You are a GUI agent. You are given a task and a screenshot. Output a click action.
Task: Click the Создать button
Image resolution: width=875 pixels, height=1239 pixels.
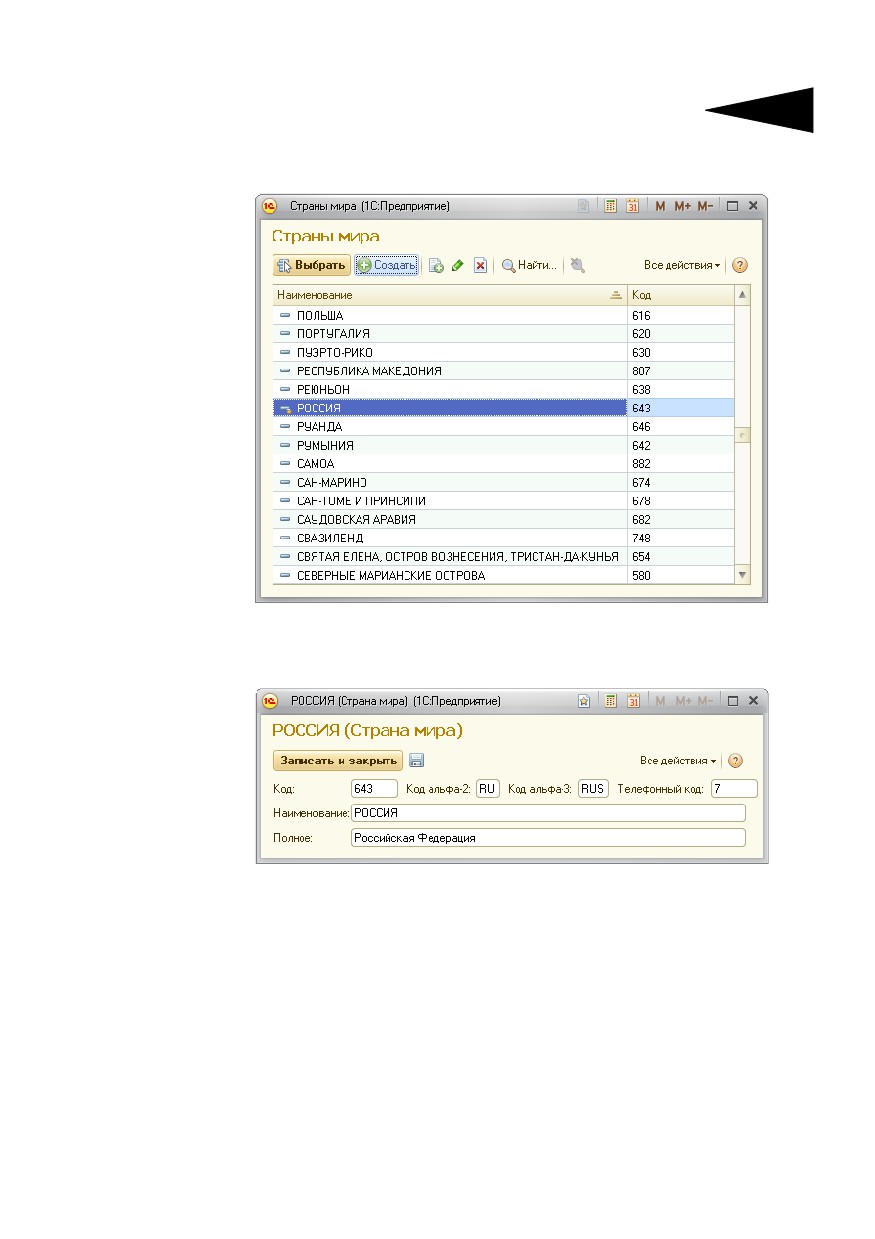pyautogui.click(x=387, y=265)
